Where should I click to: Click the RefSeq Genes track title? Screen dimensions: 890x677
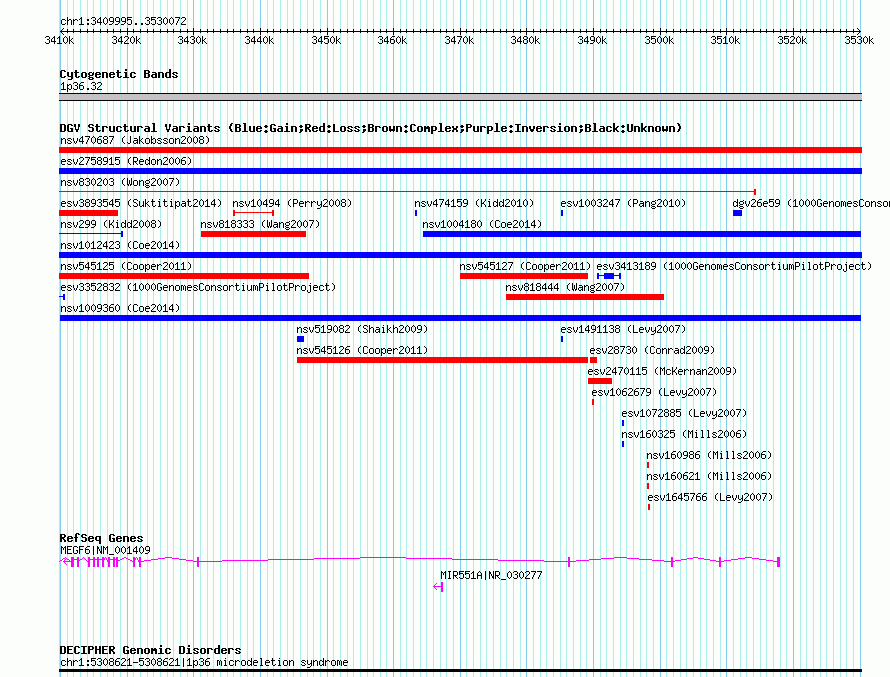point(101,538)
